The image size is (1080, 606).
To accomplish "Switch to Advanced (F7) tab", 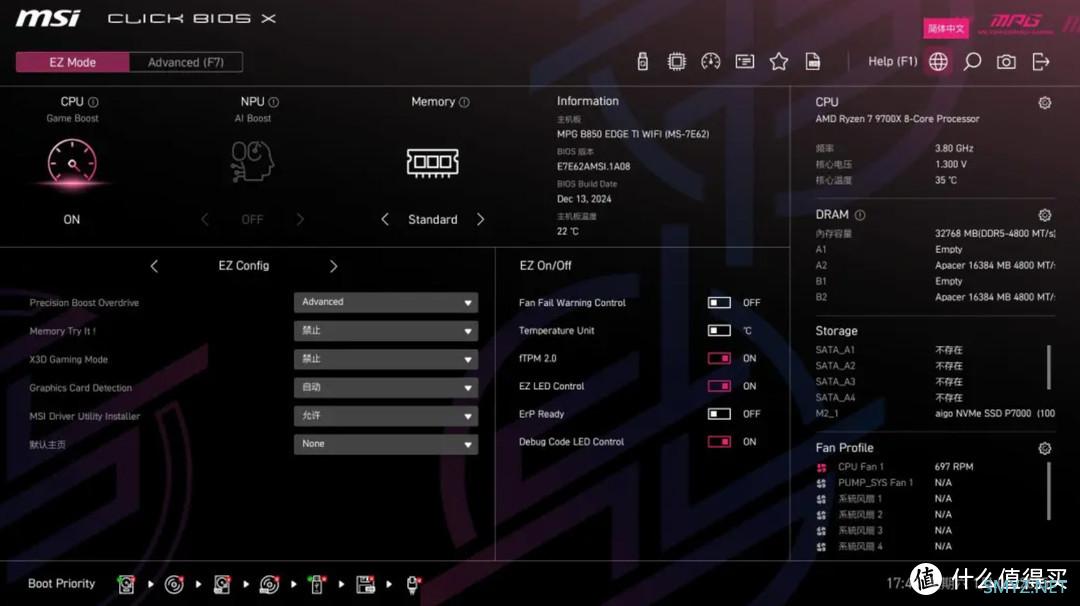I will click(186, 62).
